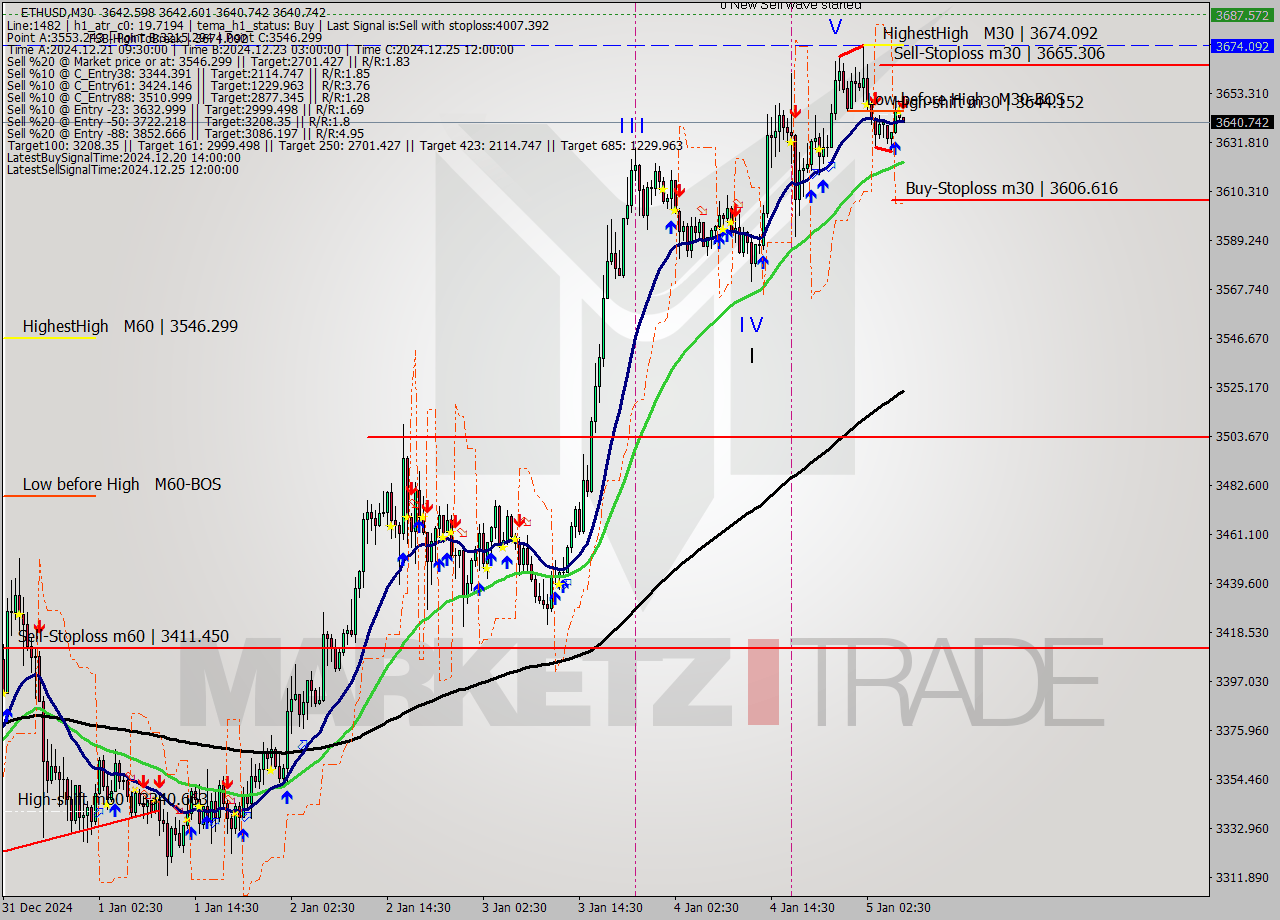Click the price axis value 3525.170
This screenshot has width=1280, height=920.
pyautogui.click(x=1241, y=387)
